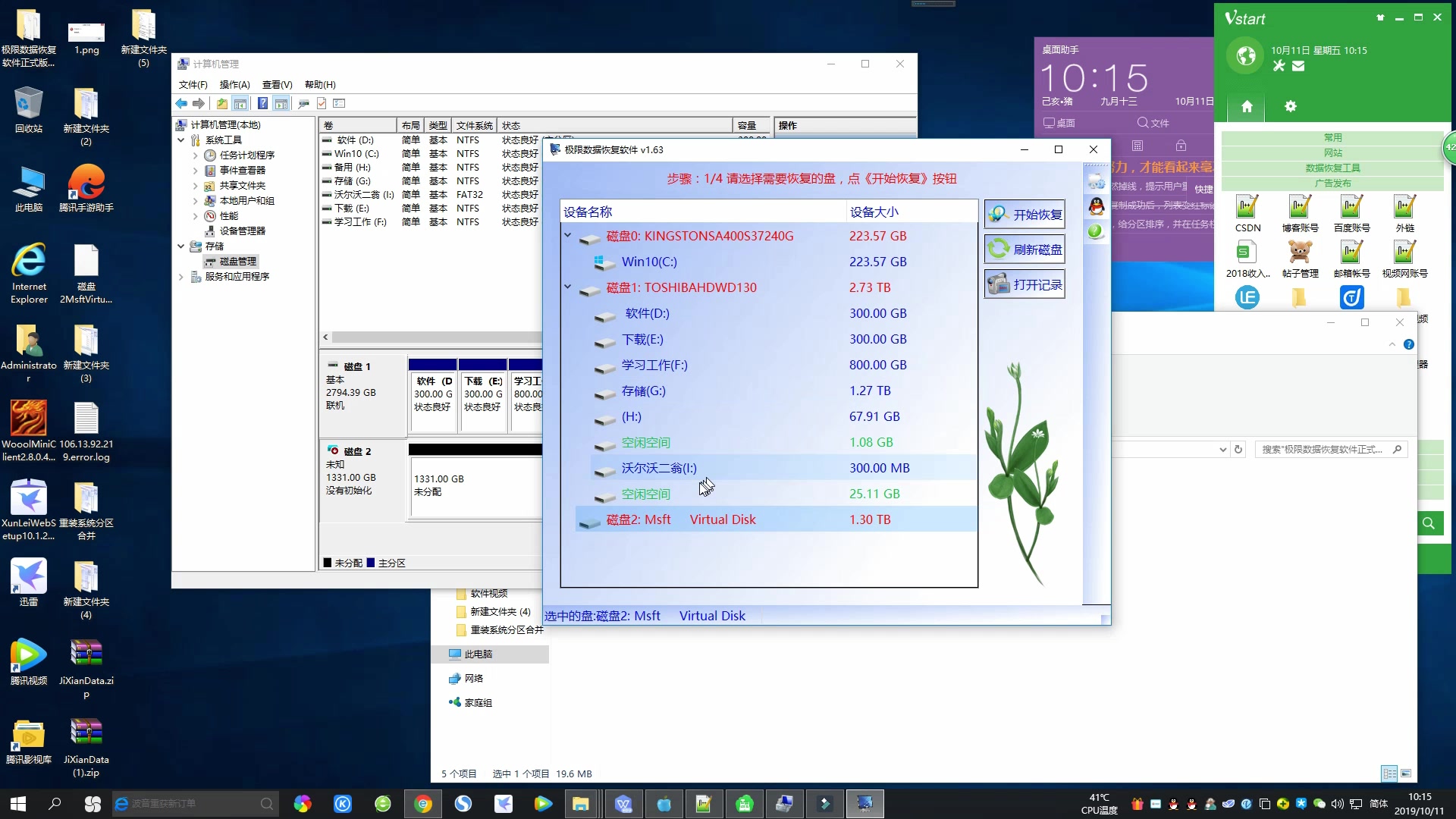The width and height of the screenshot is (1456, 819).
Task: Select the 广告发布 category in Vstart
Action: [1332, 183]
